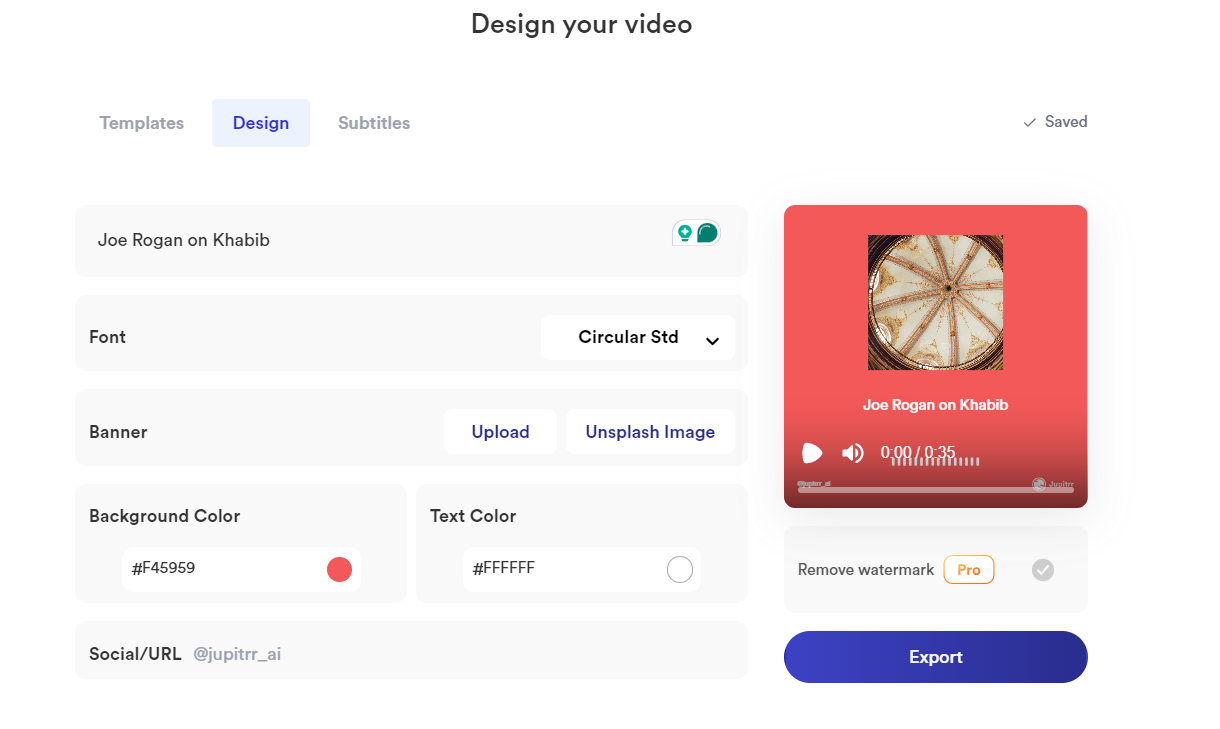Mute the preview volume speaker icon
This screenshot has width=1220, height=729.
point(852,453)
